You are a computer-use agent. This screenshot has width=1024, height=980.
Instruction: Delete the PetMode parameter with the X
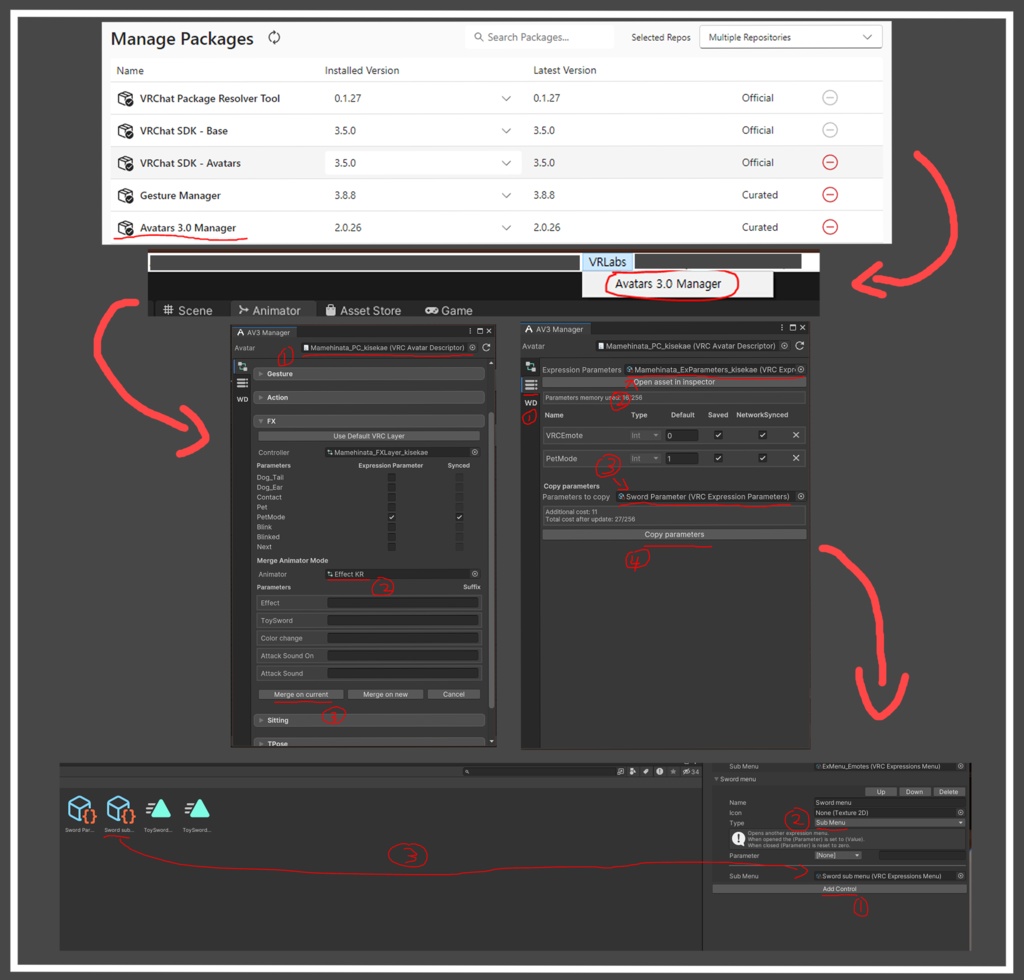tap(795, 458)
